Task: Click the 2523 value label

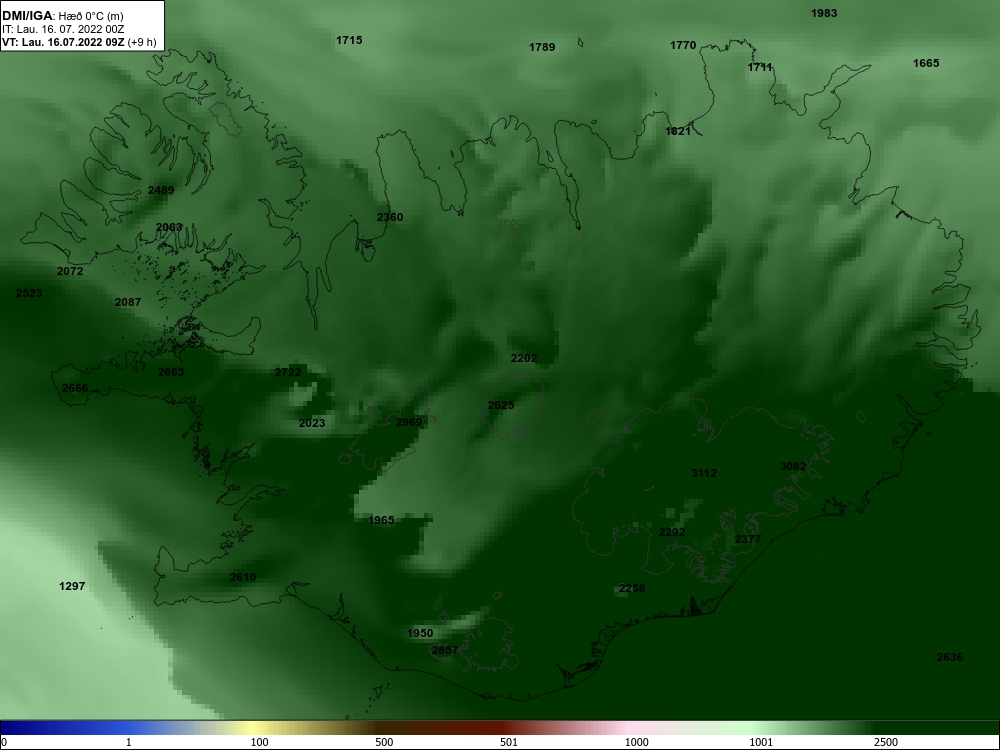Action: [x=29, y=293]
